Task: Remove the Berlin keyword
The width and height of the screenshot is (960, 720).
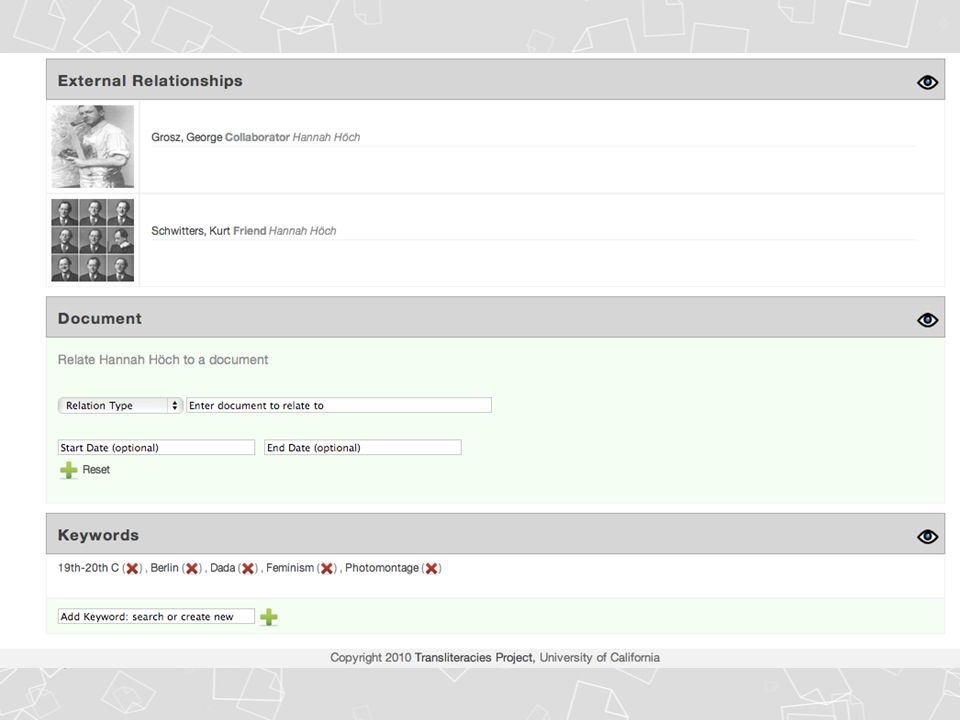Action: coord(192,568)
